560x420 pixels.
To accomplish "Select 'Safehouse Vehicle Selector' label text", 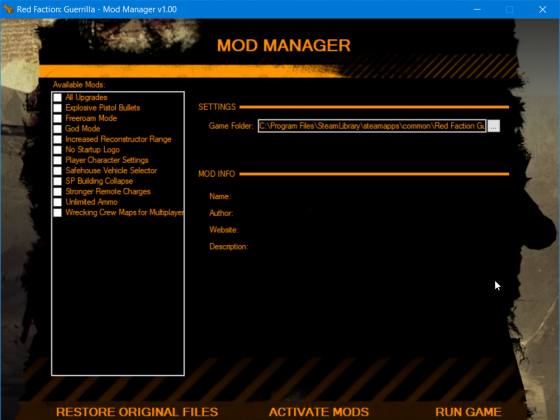I will click(111, 171).
